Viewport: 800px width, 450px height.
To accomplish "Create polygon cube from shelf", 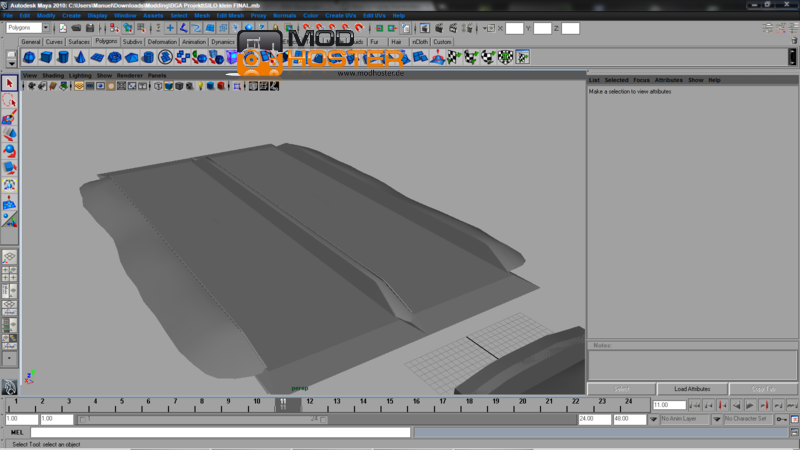I will coord(46,57).
